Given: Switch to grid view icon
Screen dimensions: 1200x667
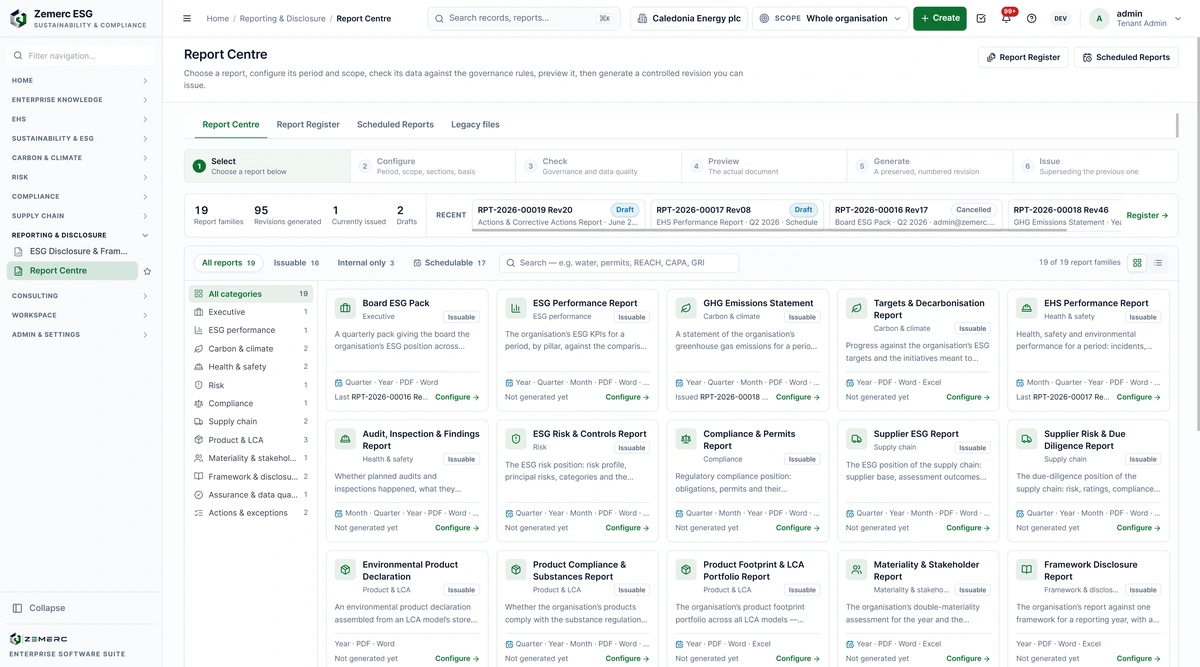Looking at the screenshot, I should point(1137,263).
